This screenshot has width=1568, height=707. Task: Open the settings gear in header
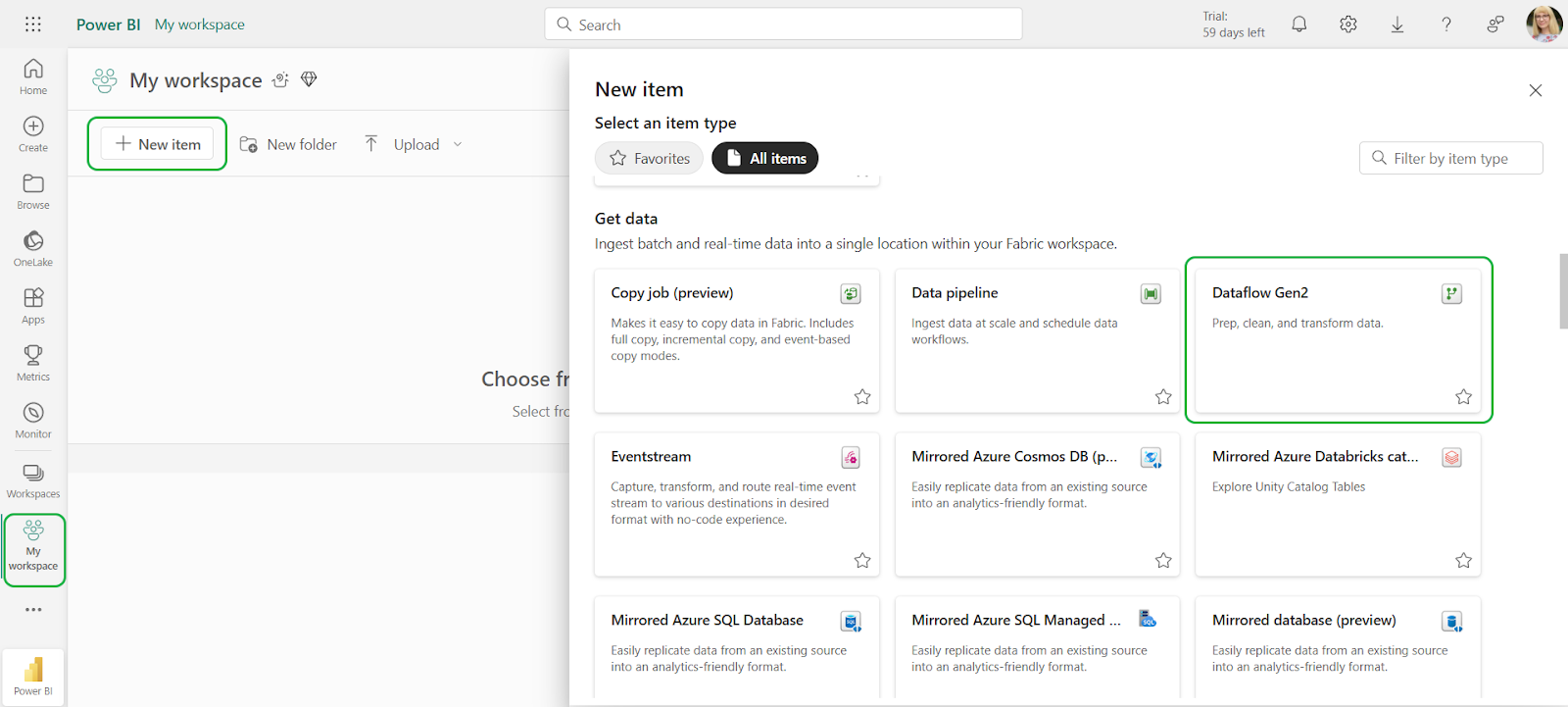coord(1348,25)
